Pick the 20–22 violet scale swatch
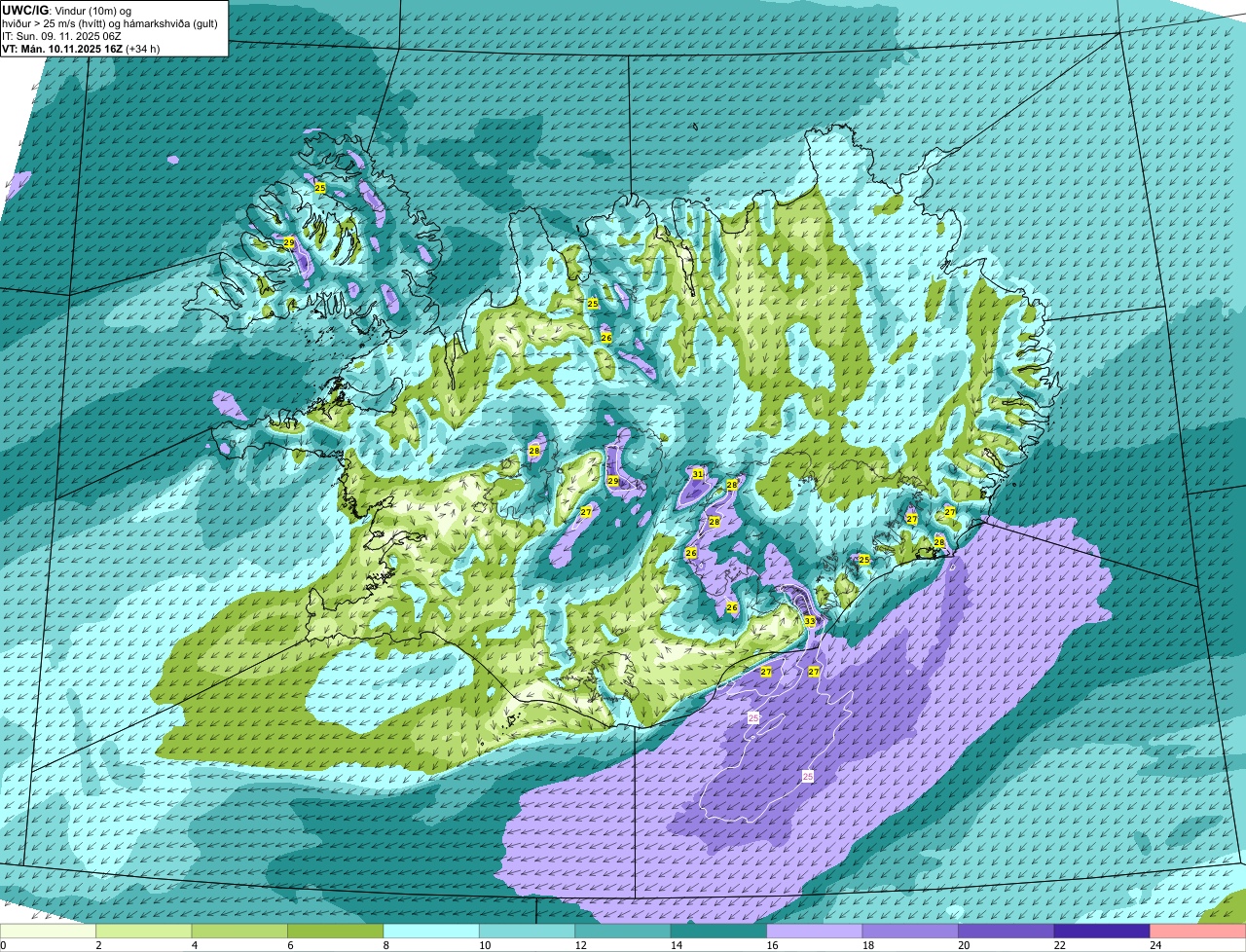 (x=1007, y=931)
